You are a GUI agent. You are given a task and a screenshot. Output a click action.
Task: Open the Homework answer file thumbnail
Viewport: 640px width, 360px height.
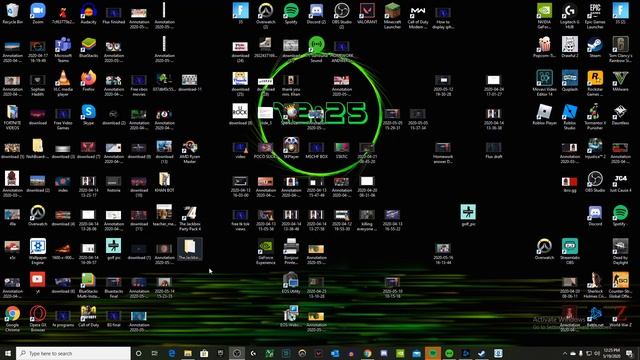point(443,153)
